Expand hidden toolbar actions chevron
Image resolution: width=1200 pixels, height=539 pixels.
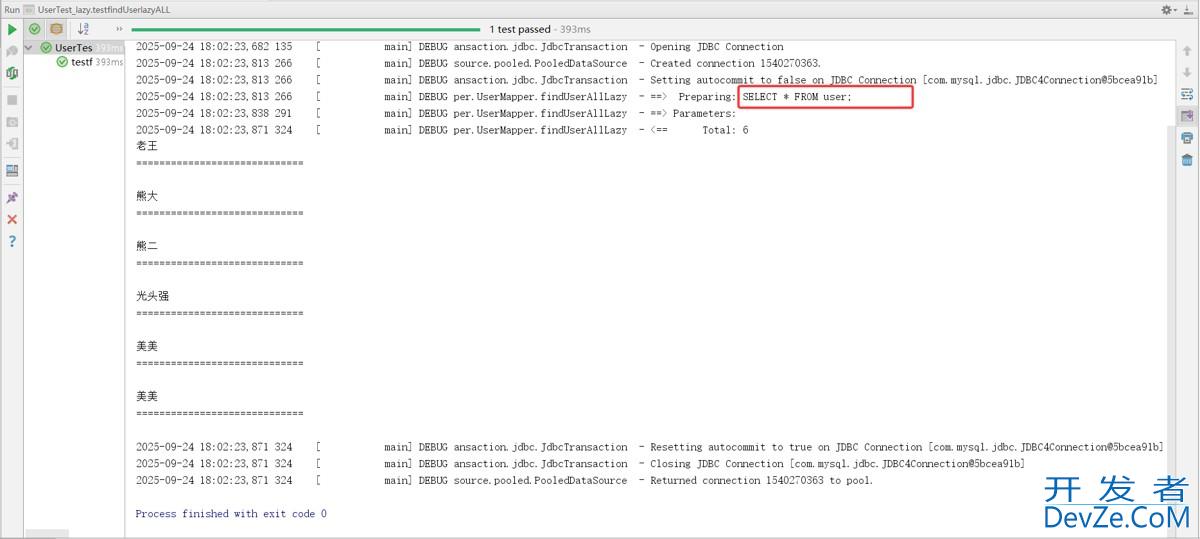pos(120,29)
